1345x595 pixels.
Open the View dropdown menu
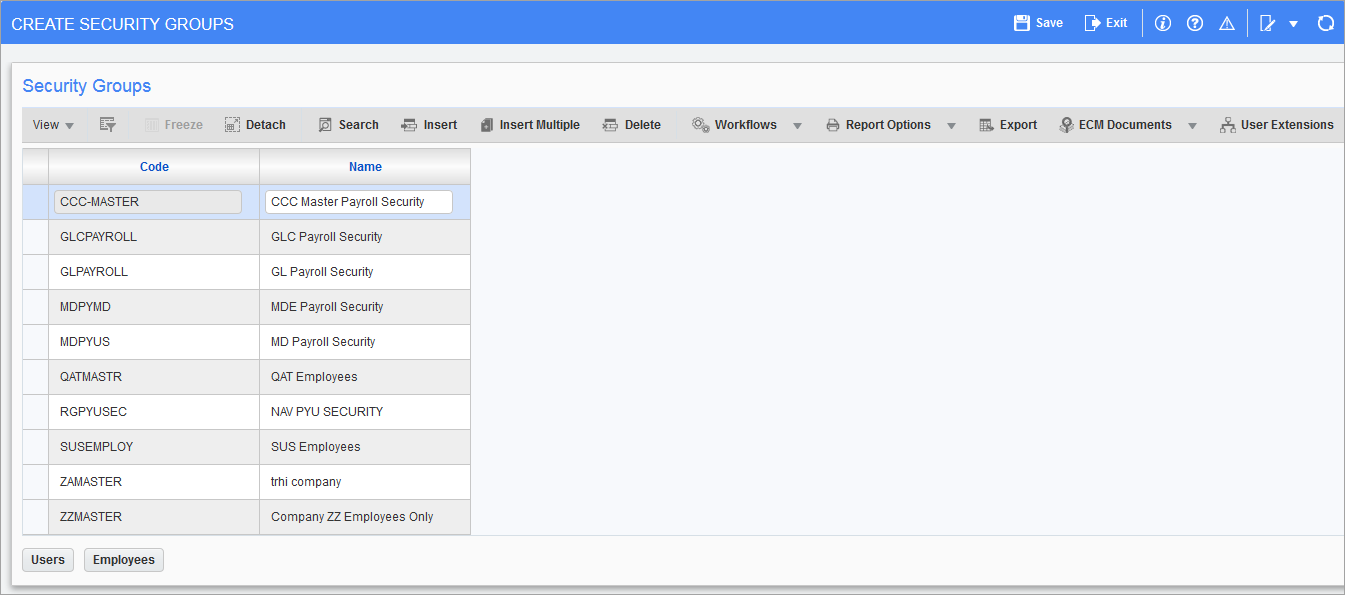point(53,125)
